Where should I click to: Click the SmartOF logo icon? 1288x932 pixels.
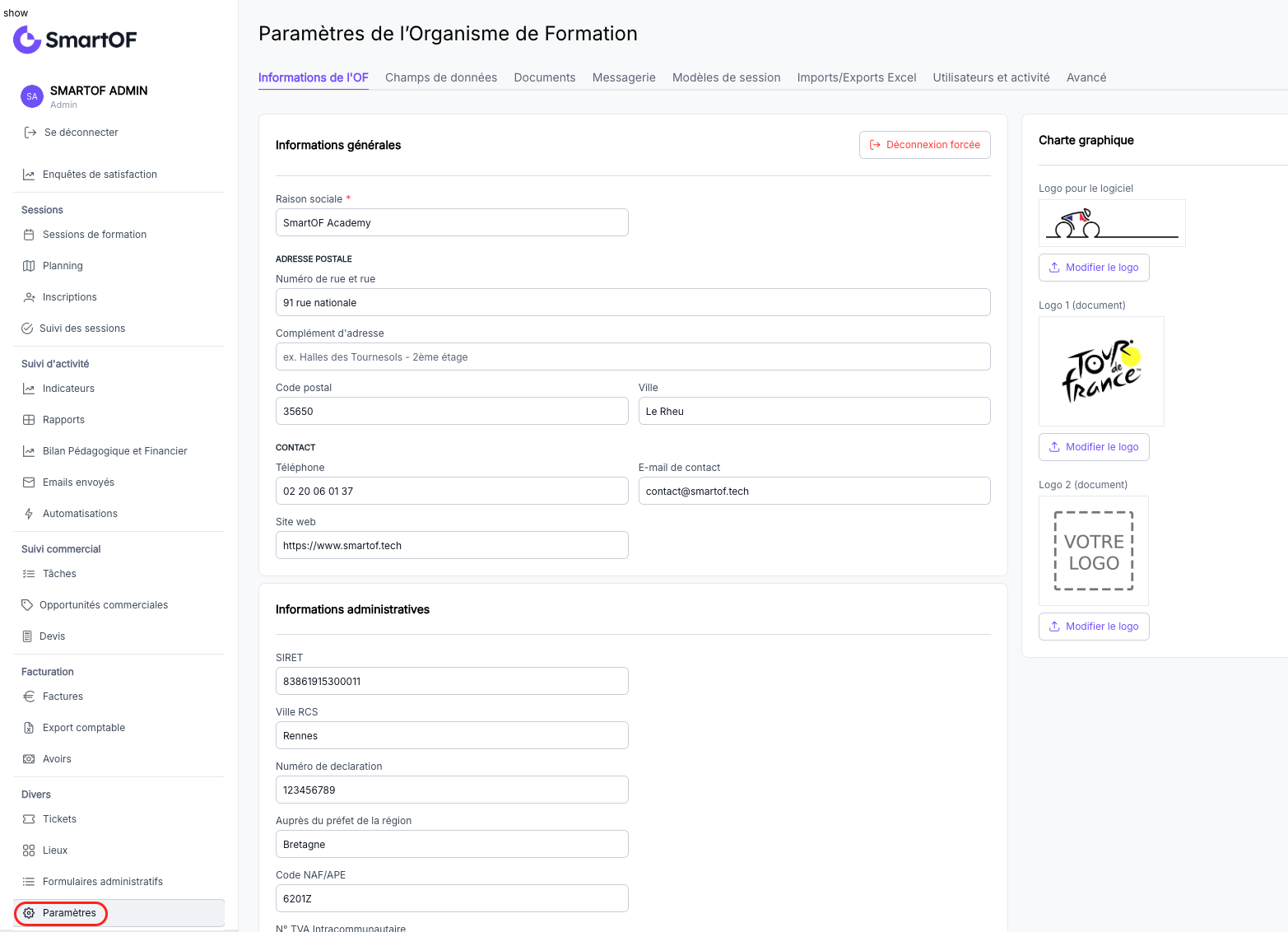click(27, 39)
